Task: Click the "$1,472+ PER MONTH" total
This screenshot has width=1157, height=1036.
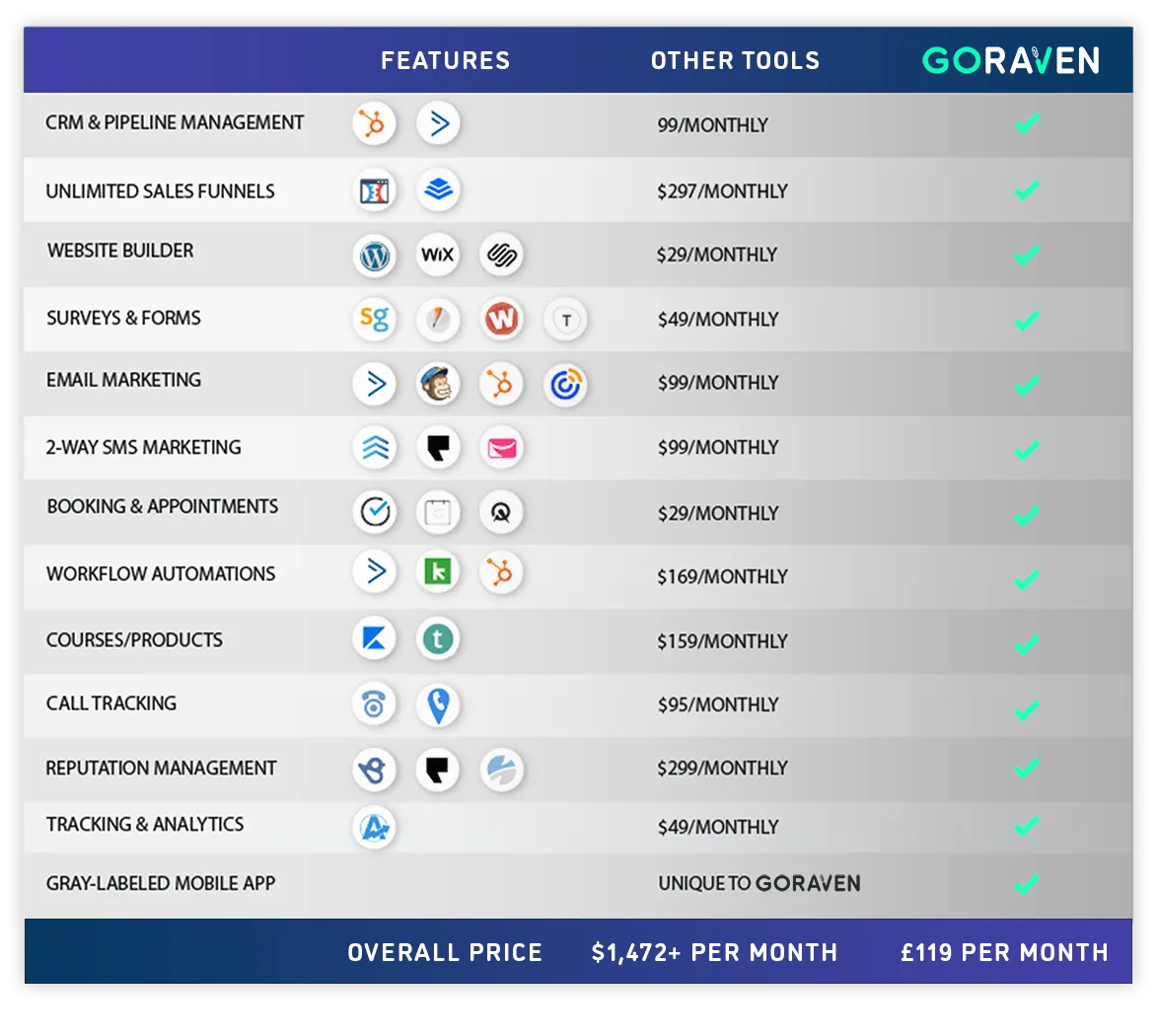Action: pyautogui.click(x=714, y=952)
